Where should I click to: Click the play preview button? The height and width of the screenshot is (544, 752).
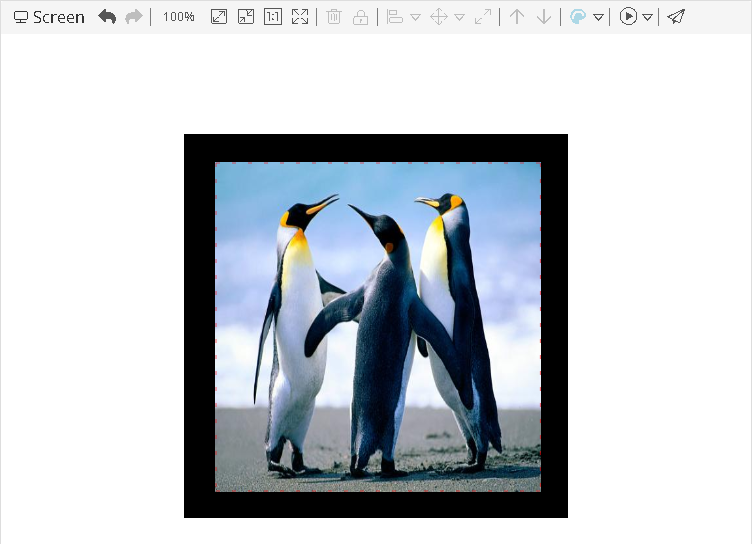(x=628, y=17)
